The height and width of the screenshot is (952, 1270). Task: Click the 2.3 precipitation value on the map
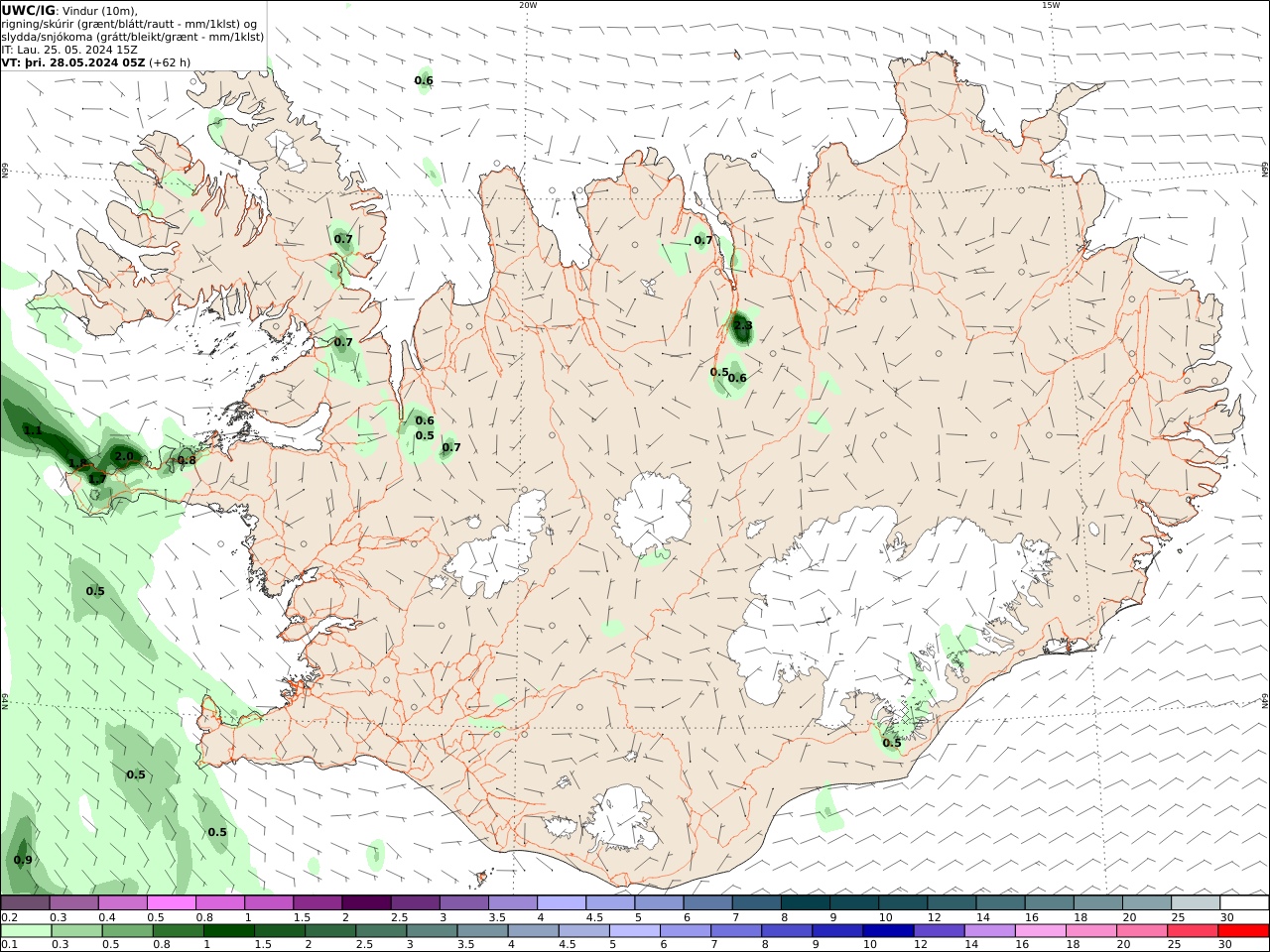[x=743, y=325]
